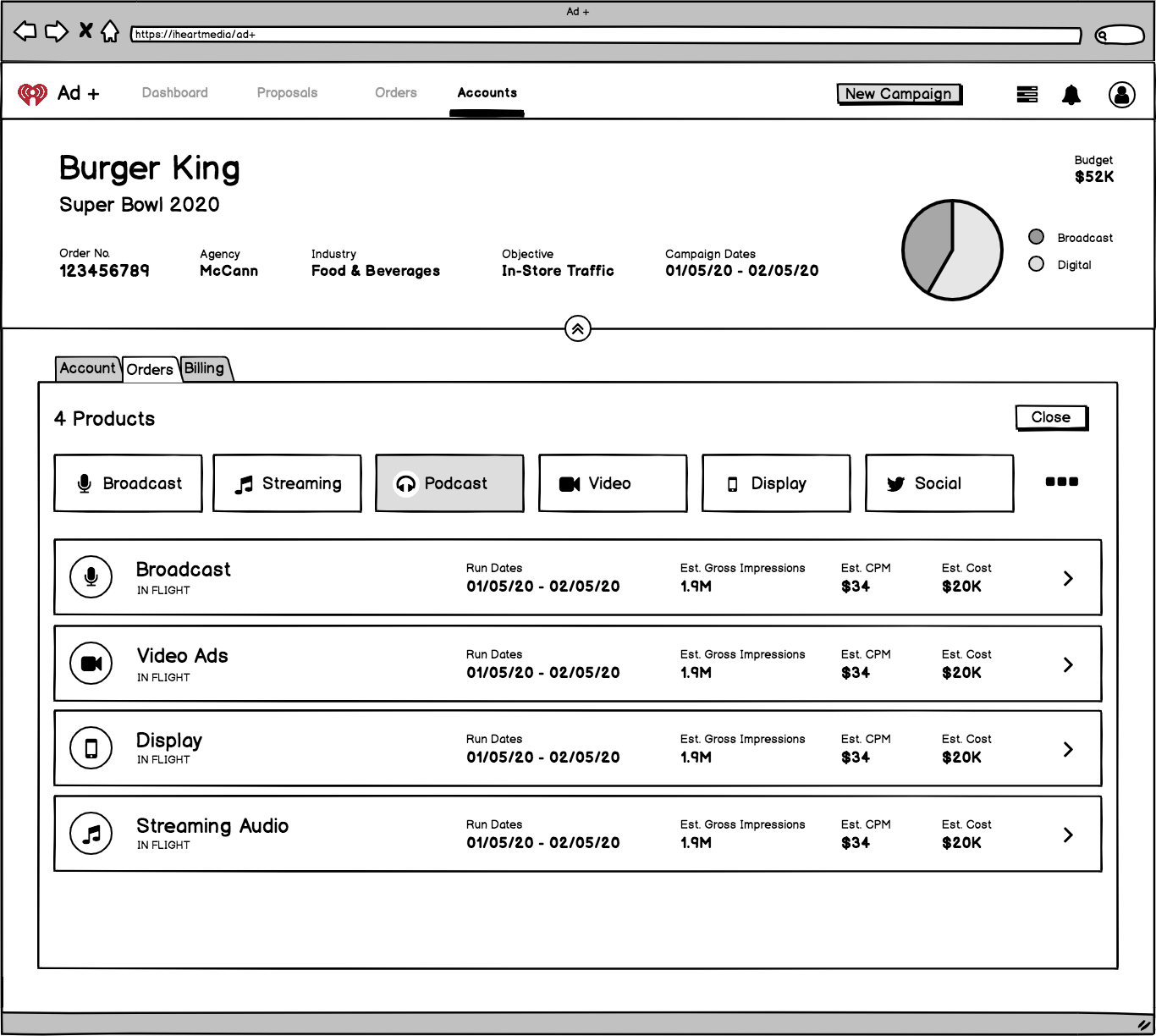This screenshot has width=1156, height=1036.
Task: Click the In-Store Traffic objective value
Action: (558, 271)
